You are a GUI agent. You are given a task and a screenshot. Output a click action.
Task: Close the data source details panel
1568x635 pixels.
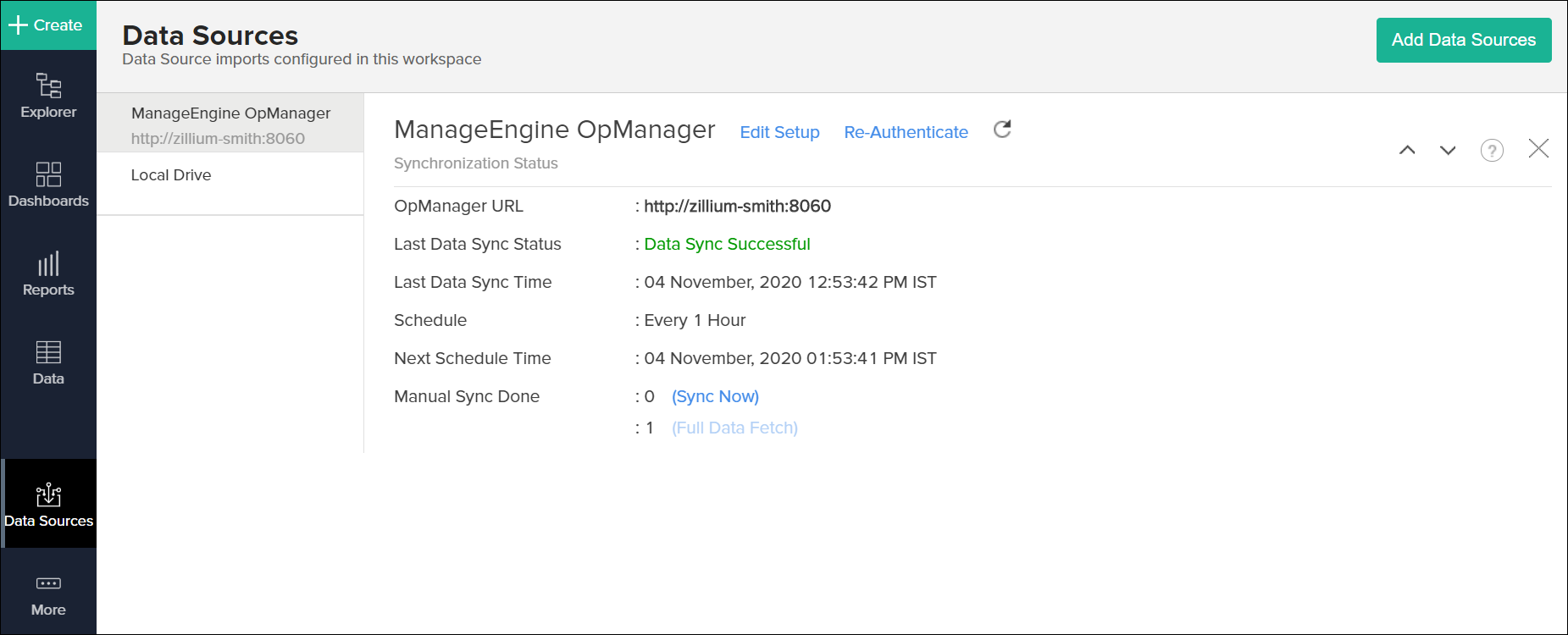1538,149
